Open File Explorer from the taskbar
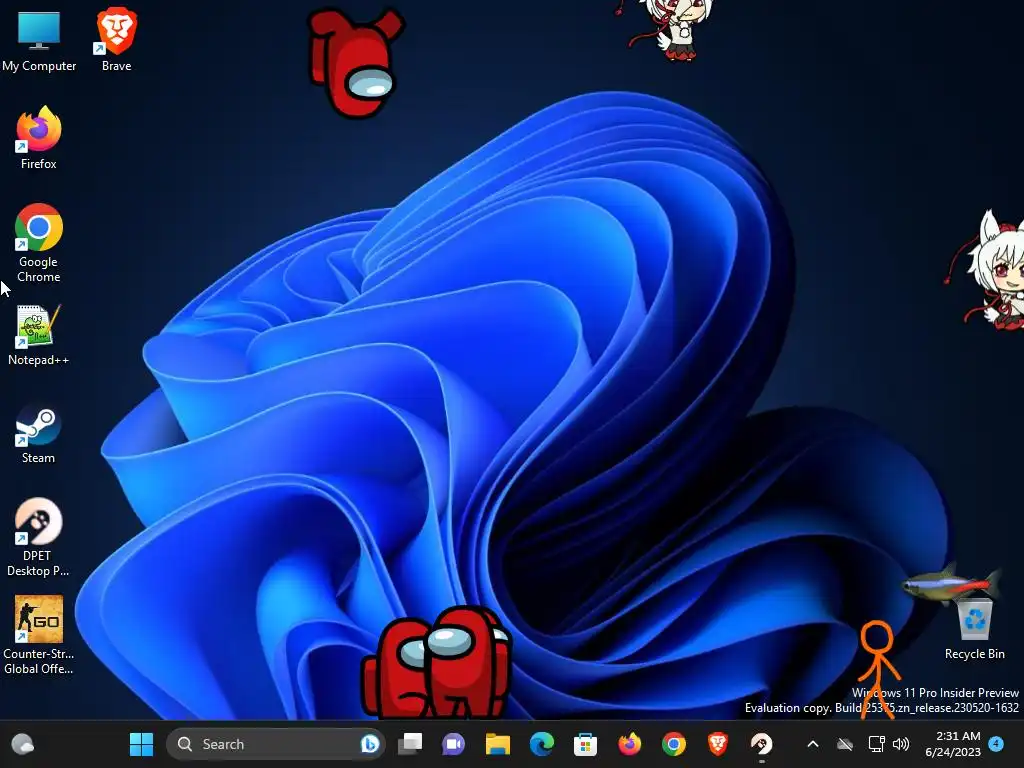 pyautogui.click(x=498, y=744)
